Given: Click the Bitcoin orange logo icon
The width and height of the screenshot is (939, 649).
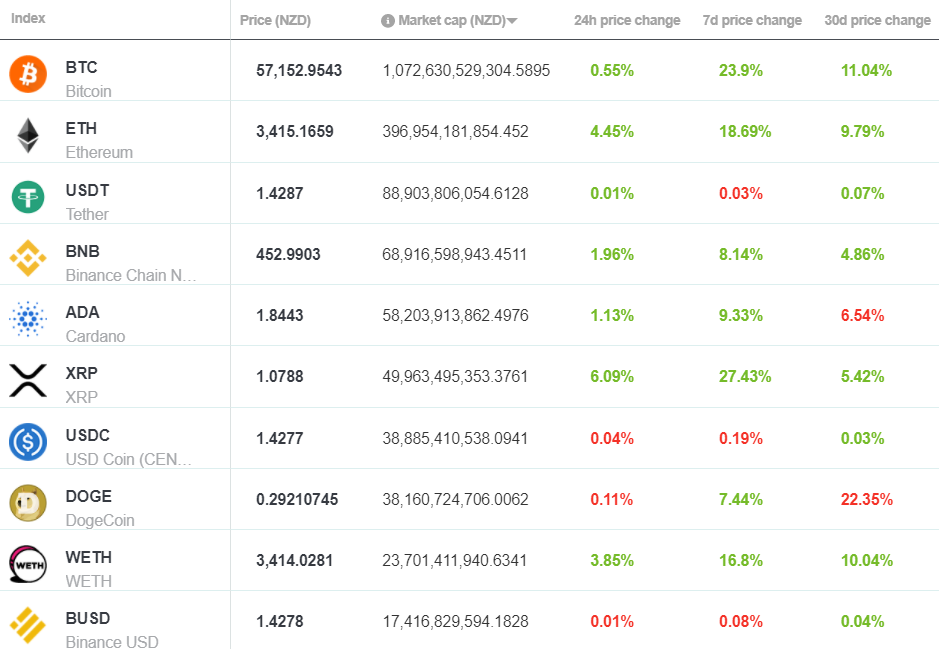Looking at the screenshot, I should 28,74.
